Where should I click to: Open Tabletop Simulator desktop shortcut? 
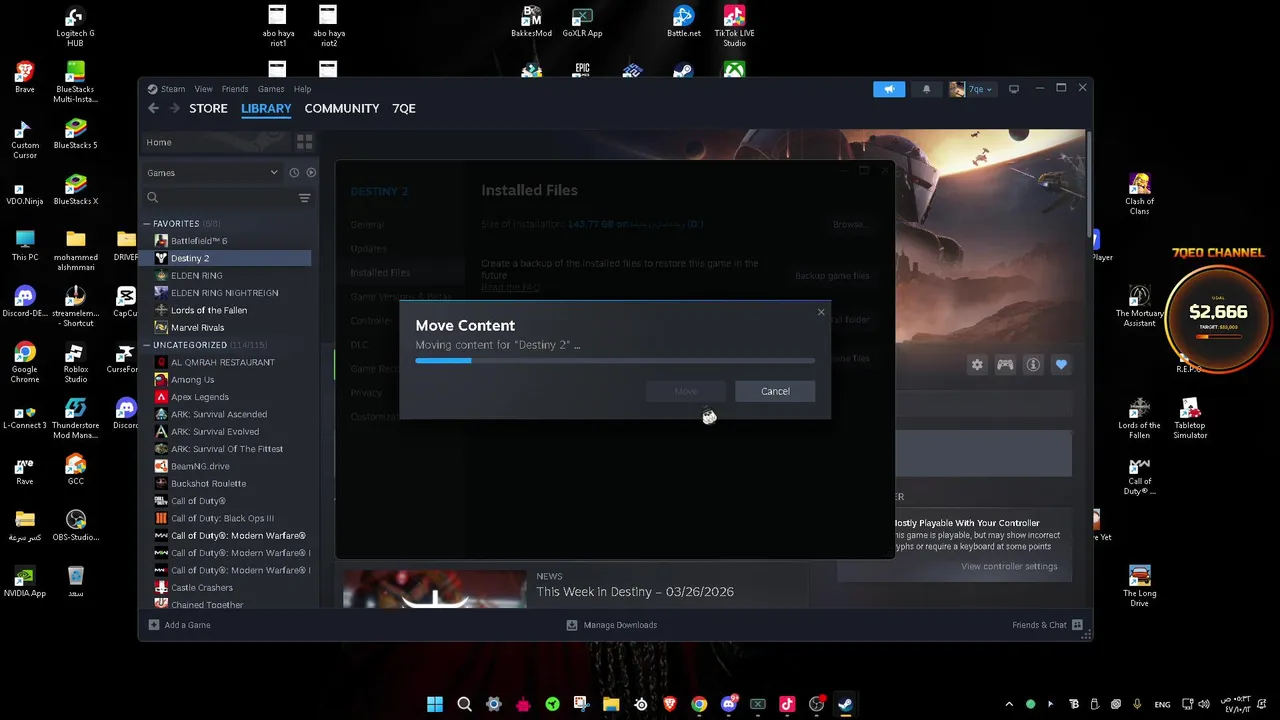coord(1190,418)
